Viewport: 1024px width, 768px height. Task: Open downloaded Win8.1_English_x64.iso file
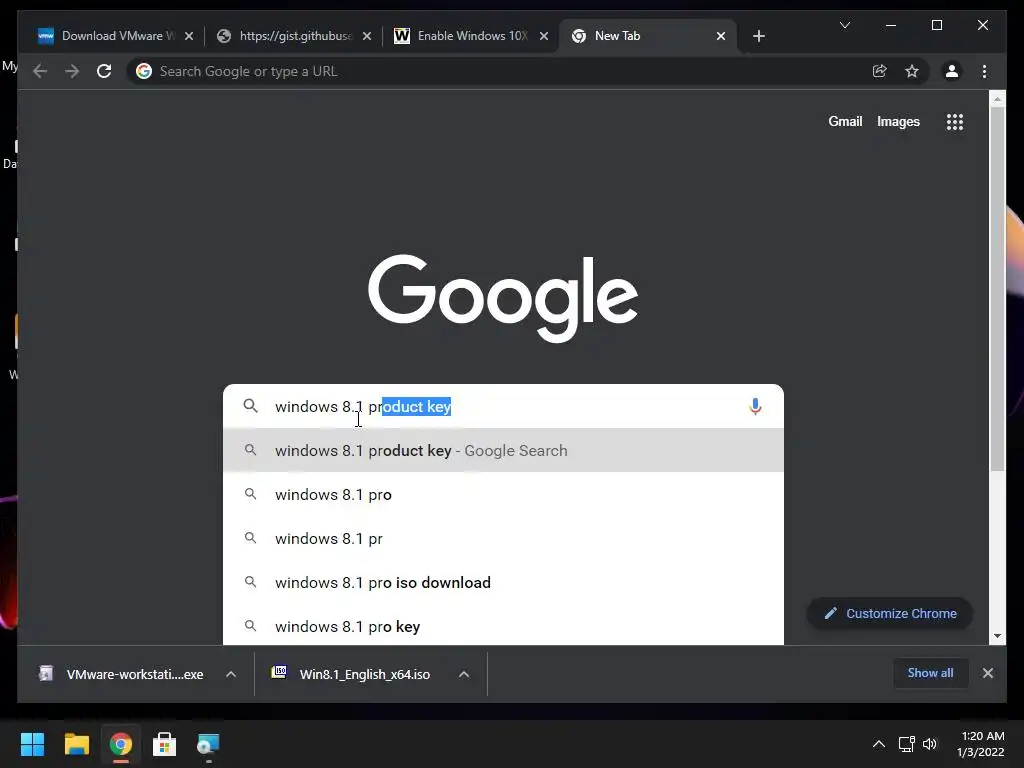(351, 674)
